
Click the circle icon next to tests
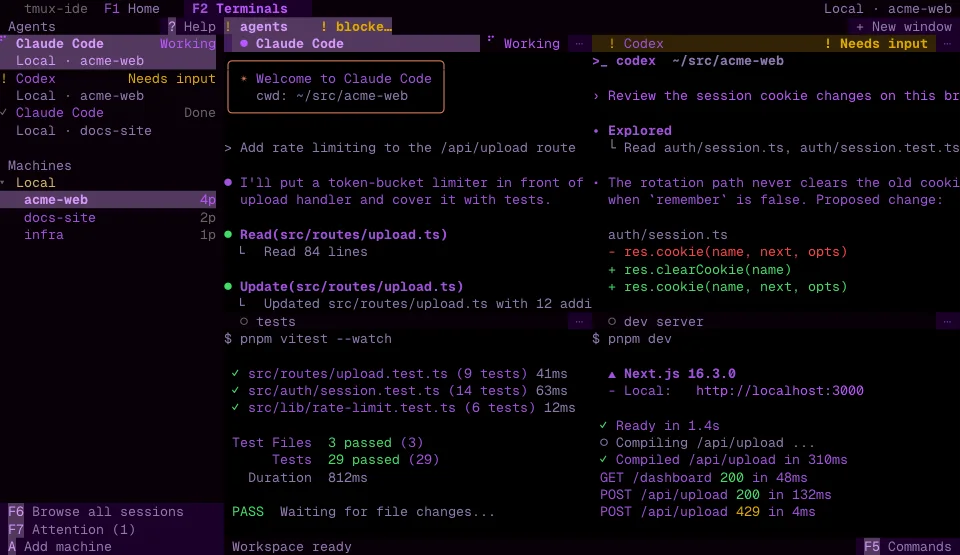(244, 321)
